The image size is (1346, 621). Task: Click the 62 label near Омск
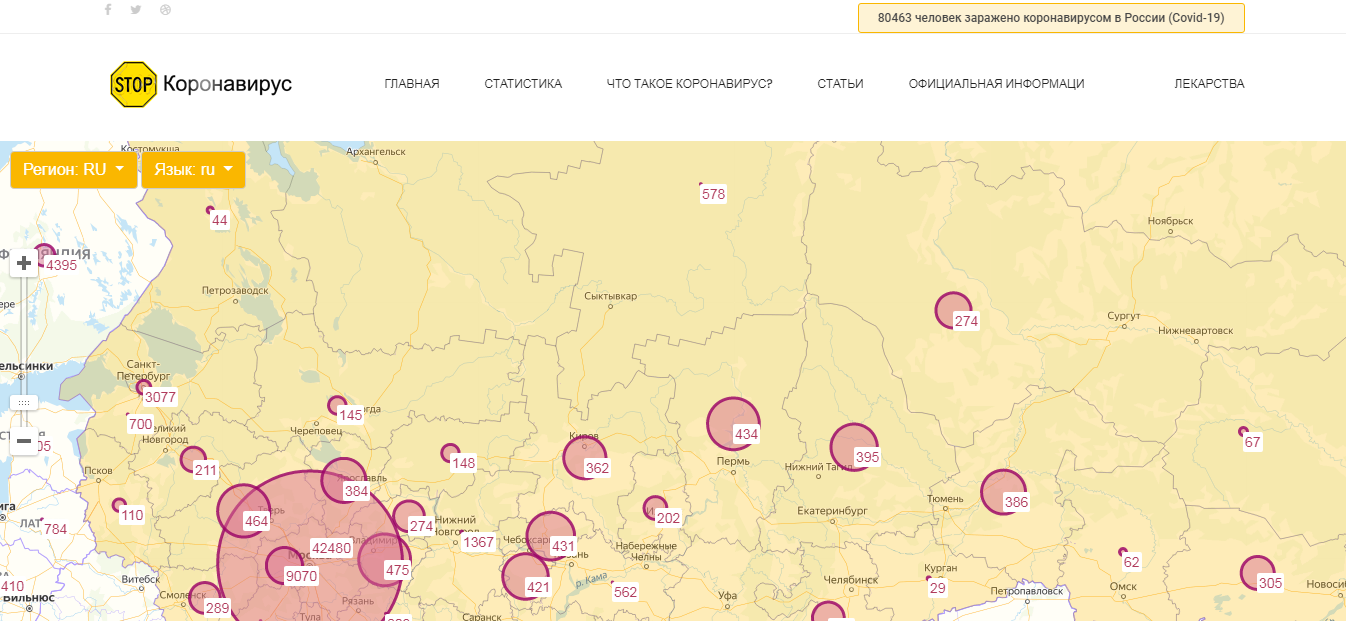coord(1132,562)
